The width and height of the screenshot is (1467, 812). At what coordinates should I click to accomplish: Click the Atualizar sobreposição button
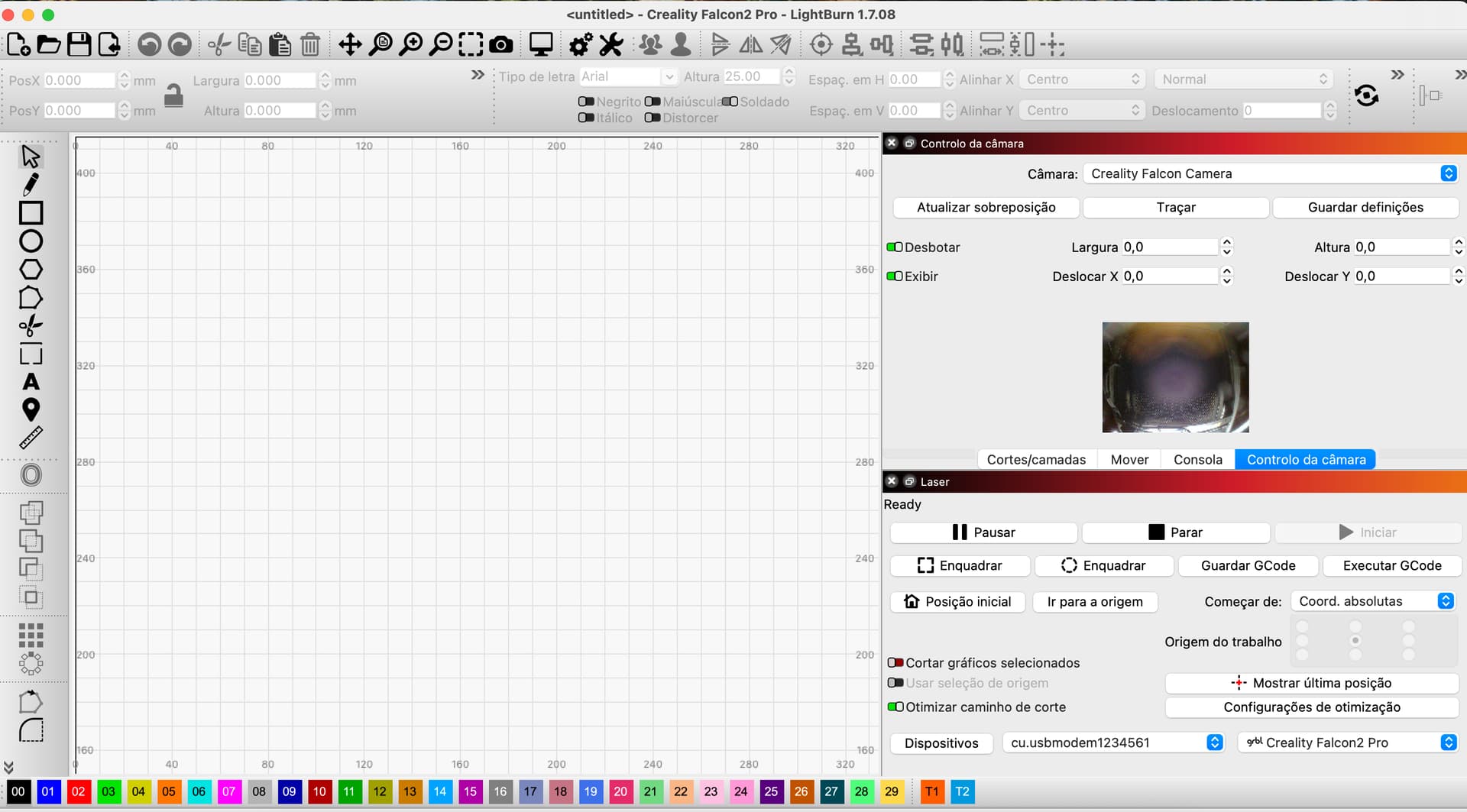[986, 208]
